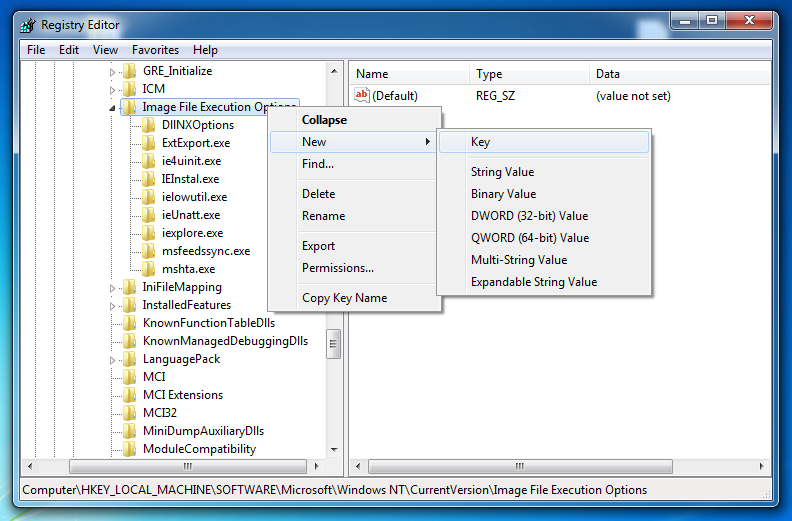Click the KnownManagedDebuggingDlls folder icon
792x521 pixels.
point(130,341)
